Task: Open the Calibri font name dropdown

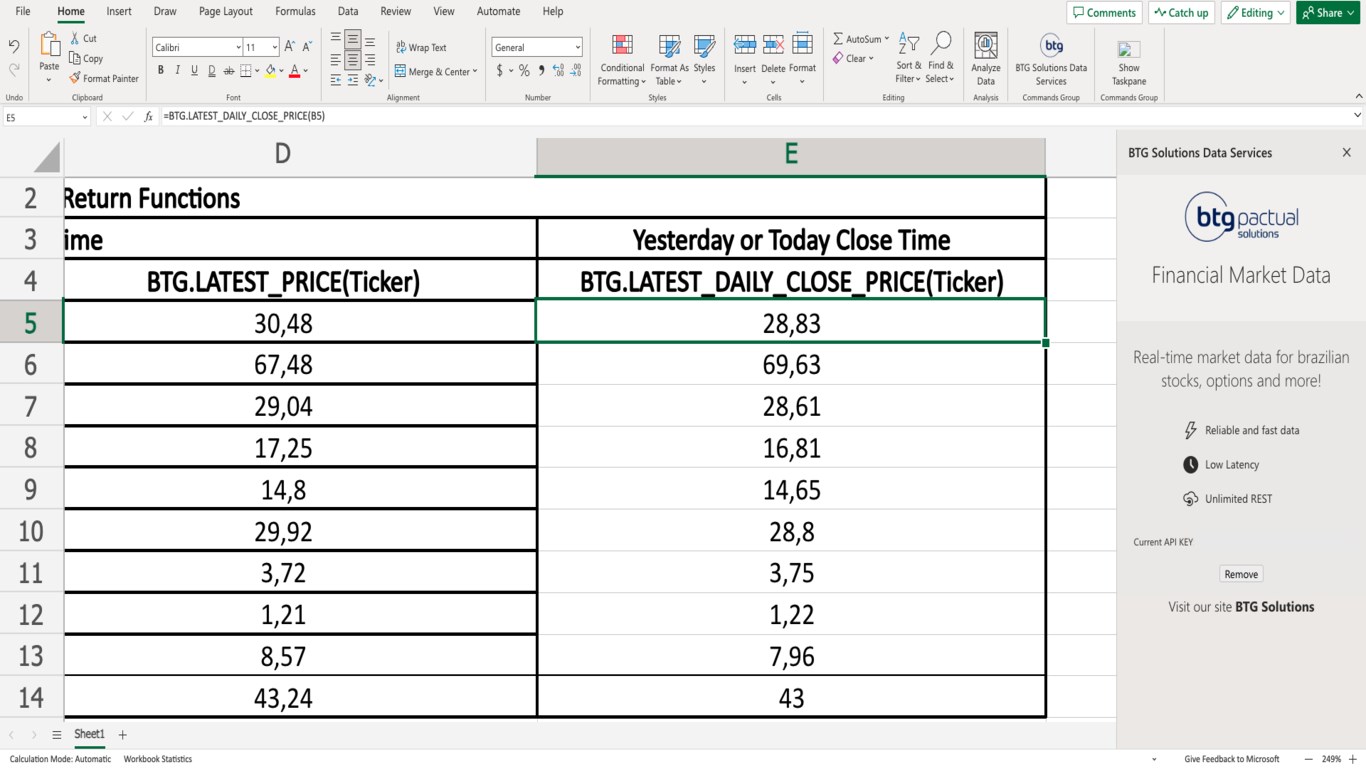Action: 238,47
